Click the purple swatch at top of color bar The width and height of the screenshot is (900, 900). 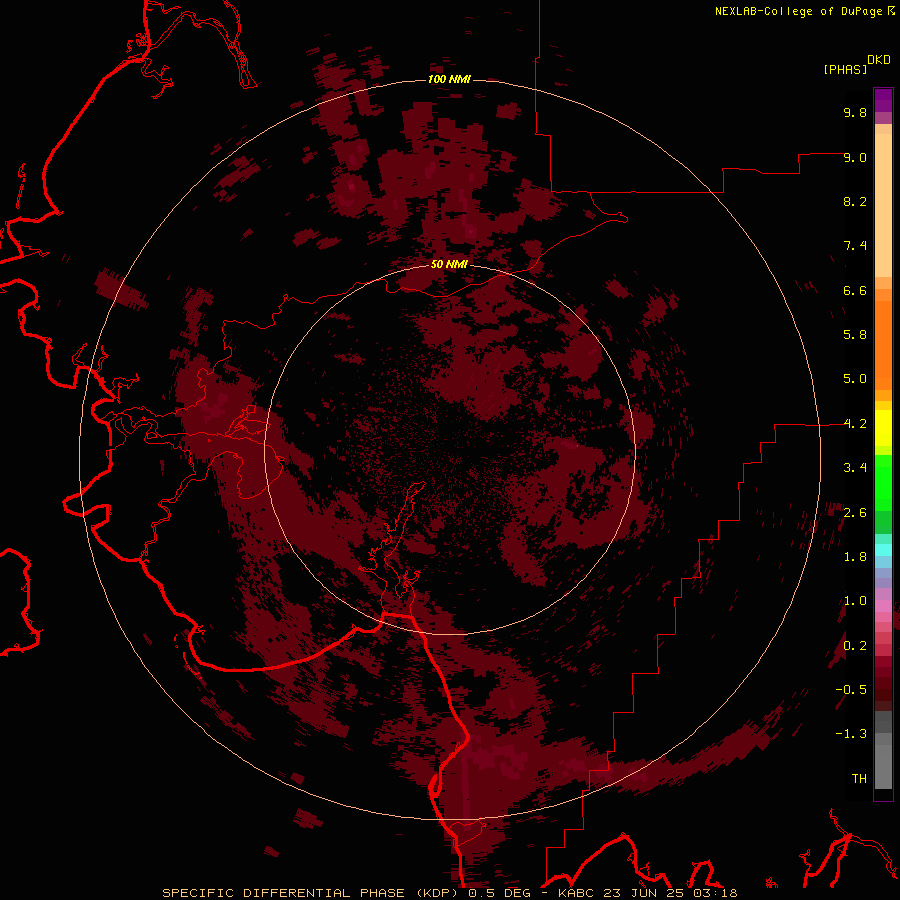[x=883, y=100]
